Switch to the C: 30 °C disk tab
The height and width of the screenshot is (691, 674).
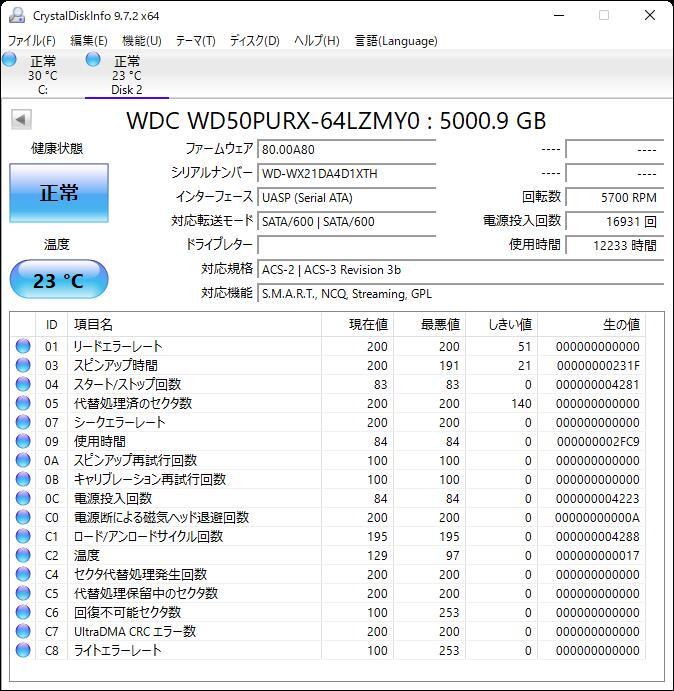click(43, 75)
